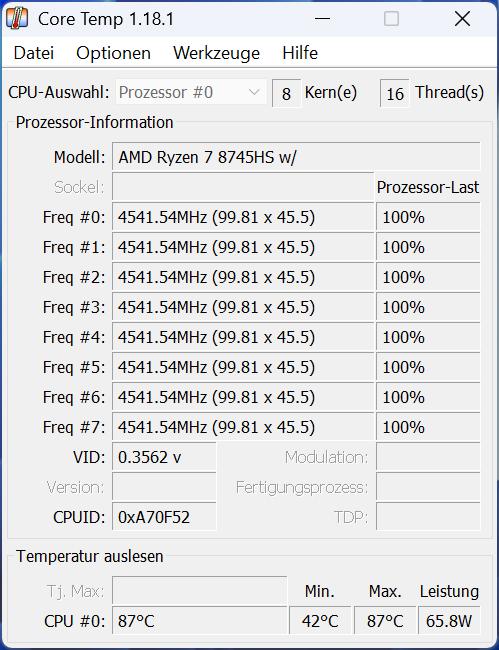This screenshot has width=499, height=650.
Task: Close the Core Temp window
Action: tap(462, 19)
